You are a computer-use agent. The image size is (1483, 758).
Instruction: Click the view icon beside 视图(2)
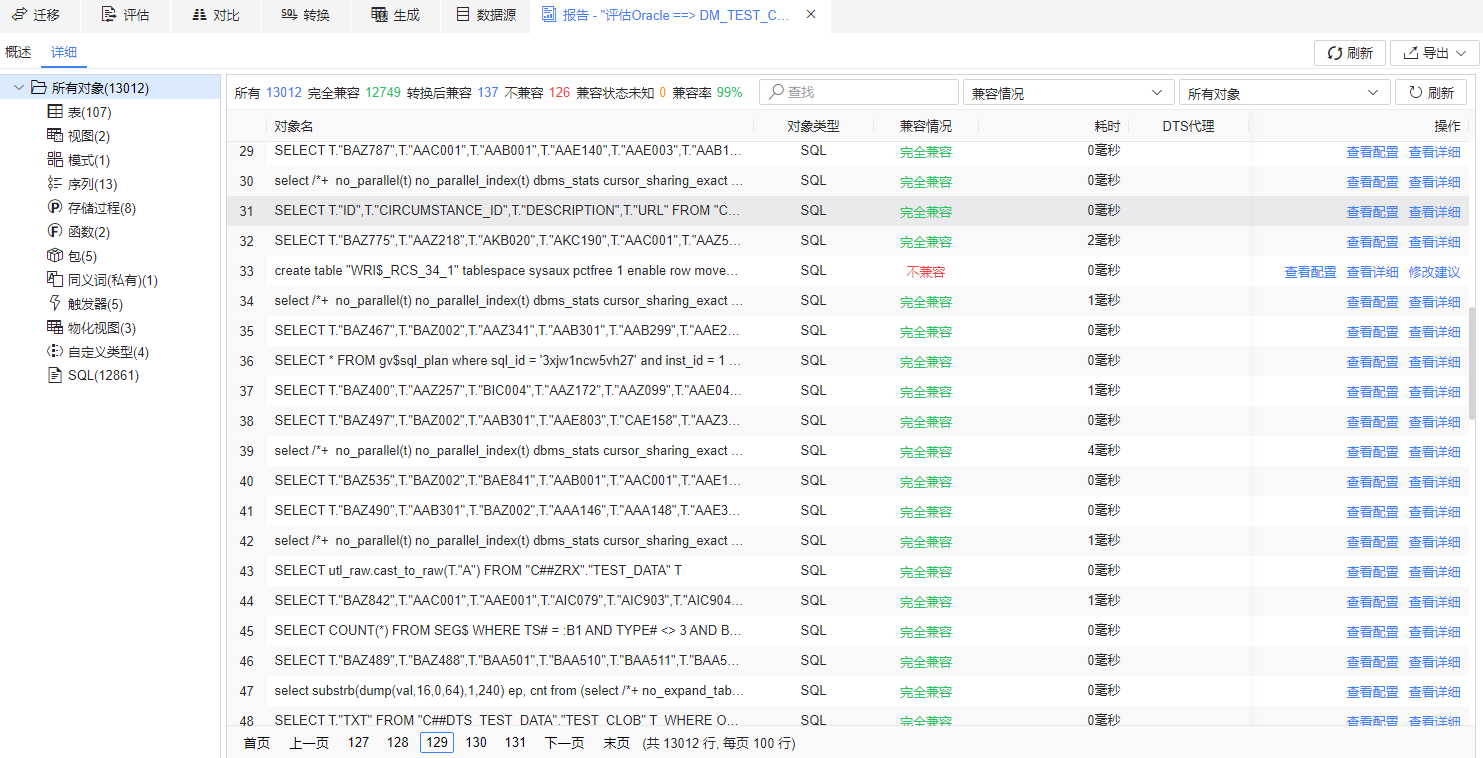click(55, 136)
